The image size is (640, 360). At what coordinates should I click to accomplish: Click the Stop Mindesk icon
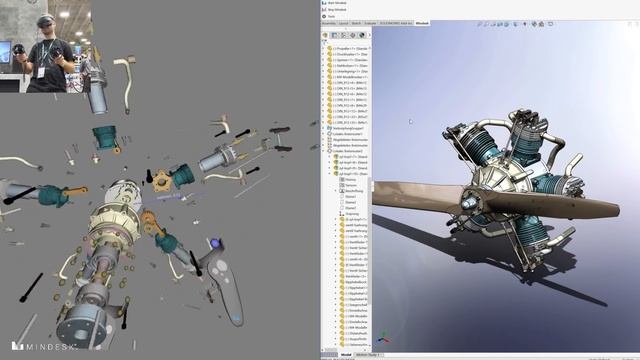[324, 9]
